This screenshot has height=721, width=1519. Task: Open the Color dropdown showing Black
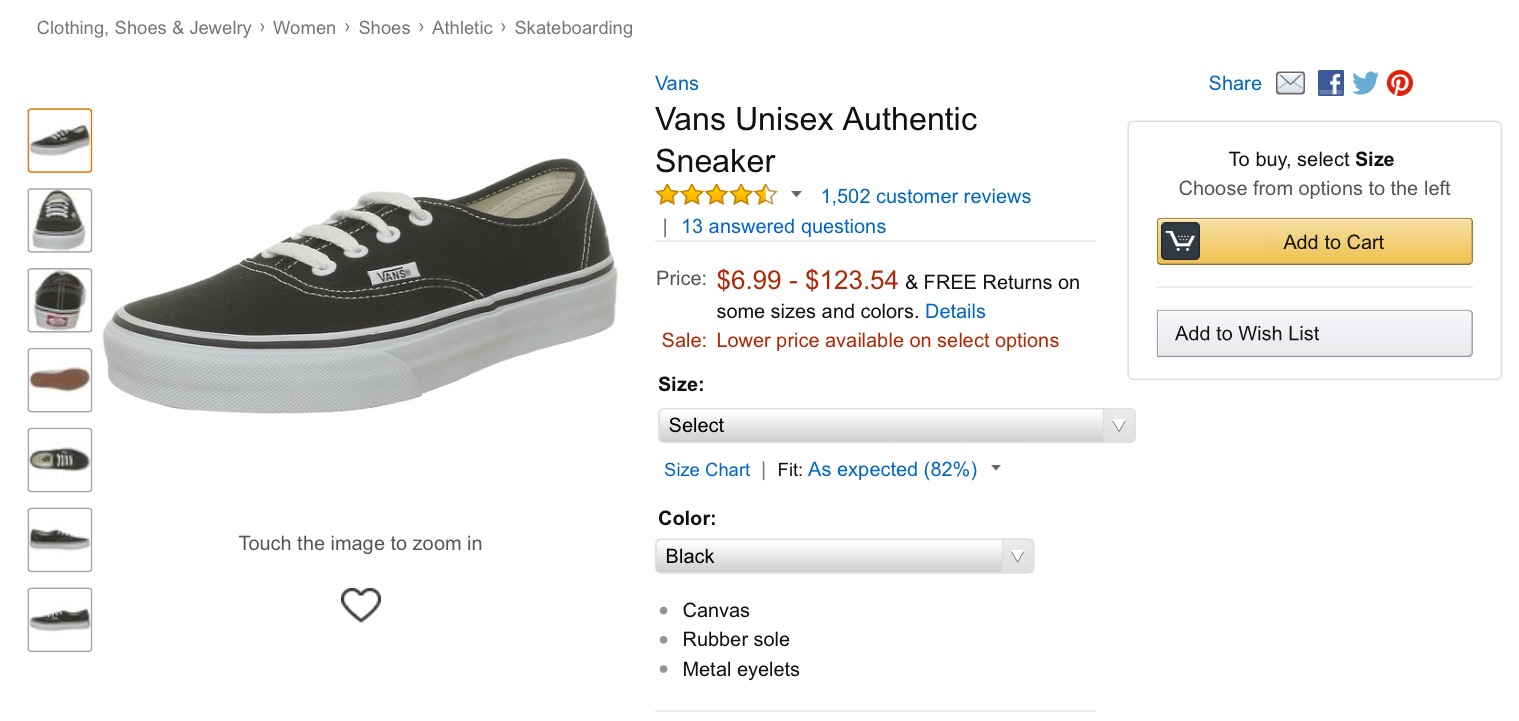coord(844,556)
